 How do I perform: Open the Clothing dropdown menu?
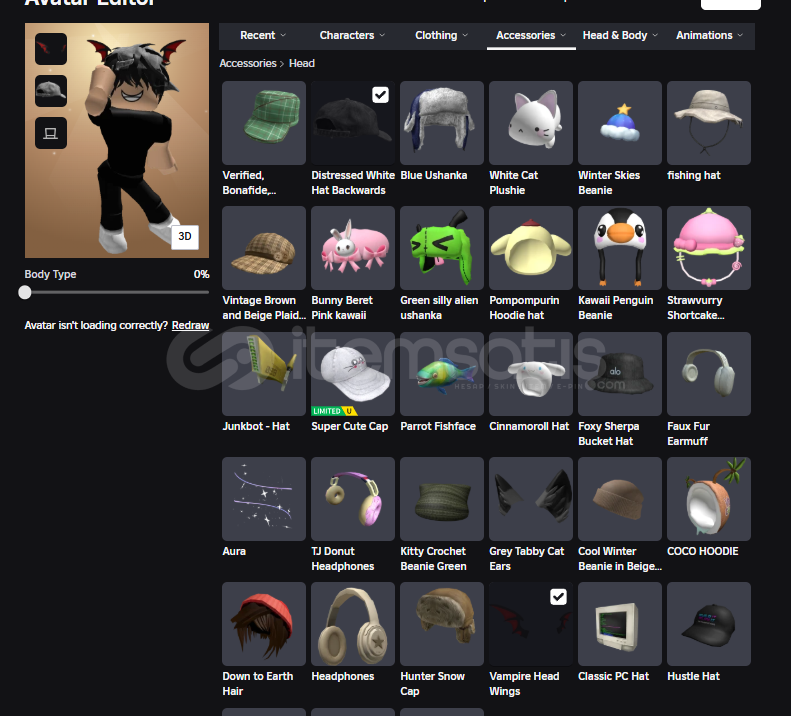pos(441,35)
